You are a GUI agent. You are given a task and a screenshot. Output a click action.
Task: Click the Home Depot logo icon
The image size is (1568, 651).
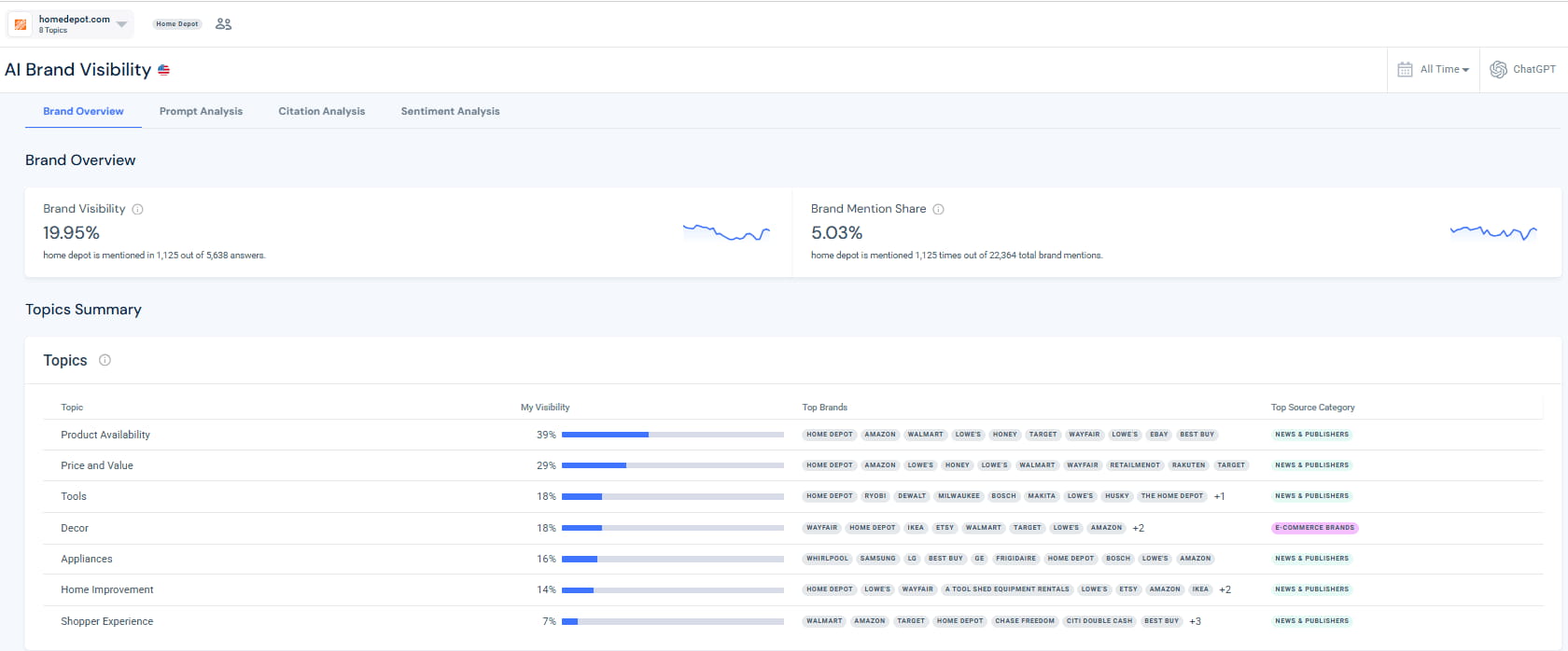pos(21,24)
